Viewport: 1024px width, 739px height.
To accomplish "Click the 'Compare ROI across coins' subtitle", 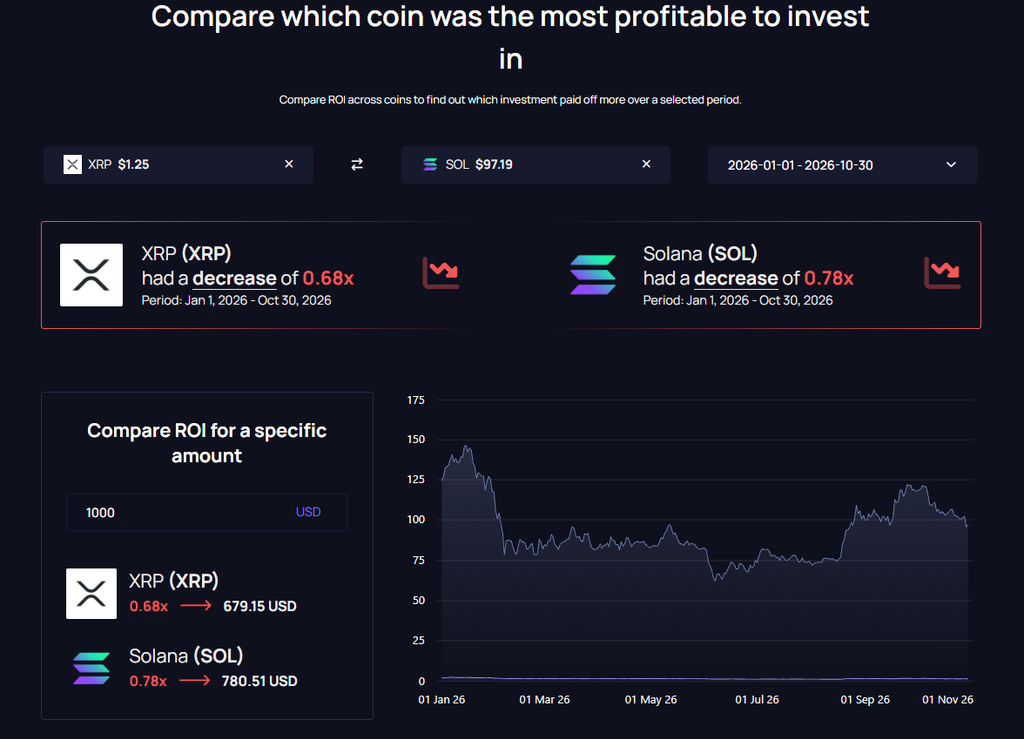I will pyautogui.click(x=510, y=100).
